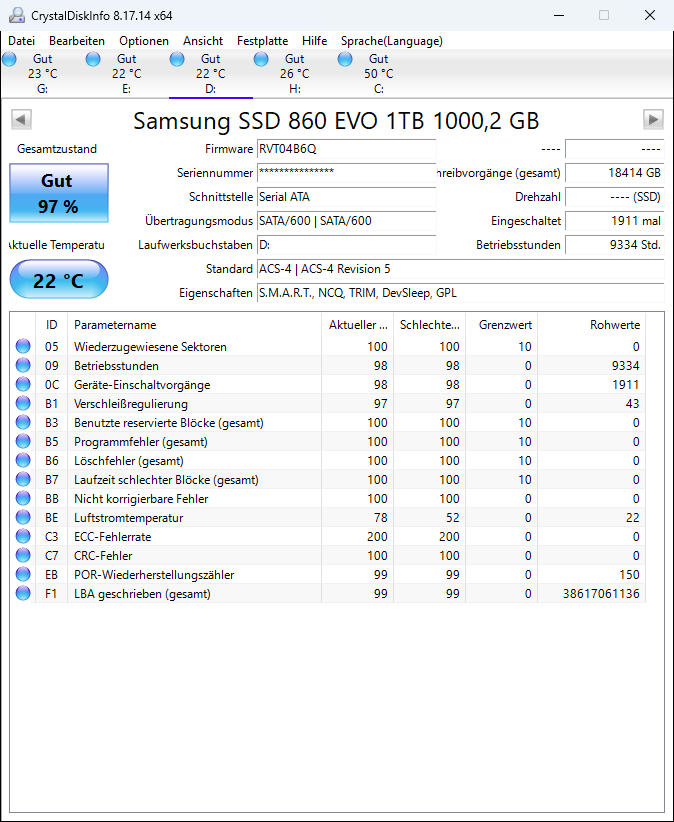This screenshot has width=674, height=822.
Task: Click the 22 °C temperature button
Action: [x=59, y=279]
